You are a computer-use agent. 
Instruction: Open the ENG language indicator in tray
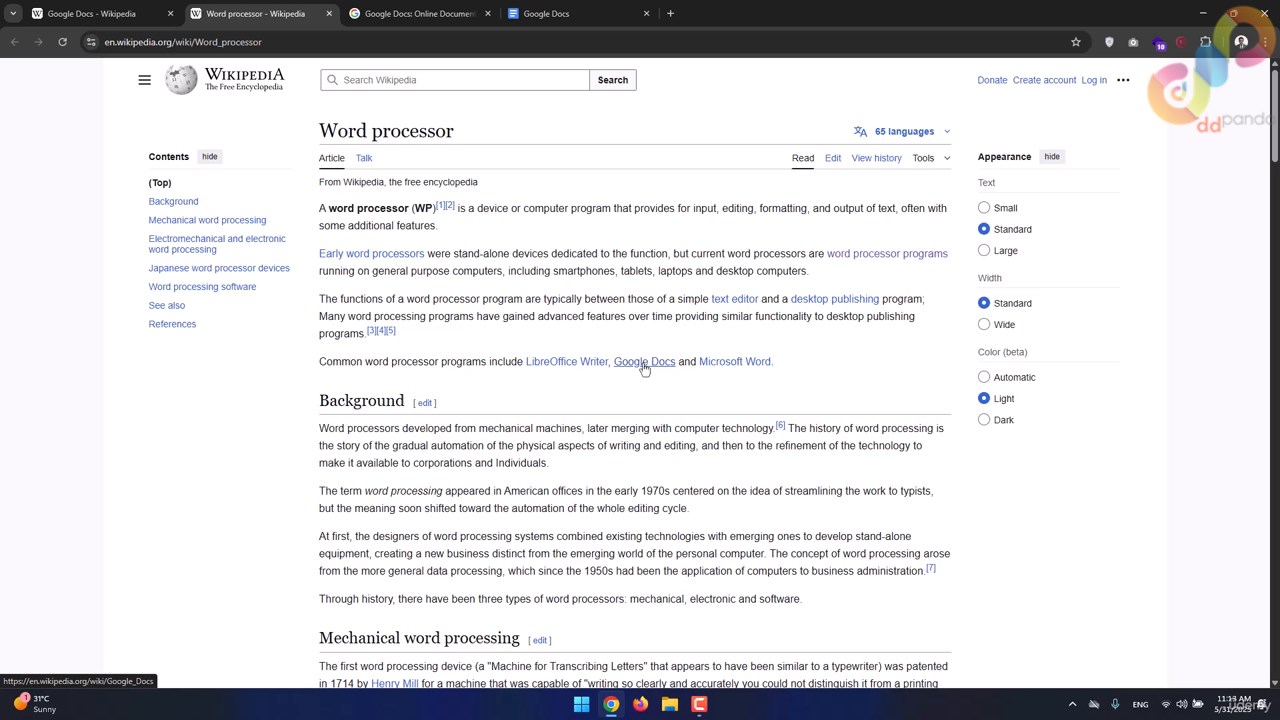pyautogui.click(x=1140, y=704)
